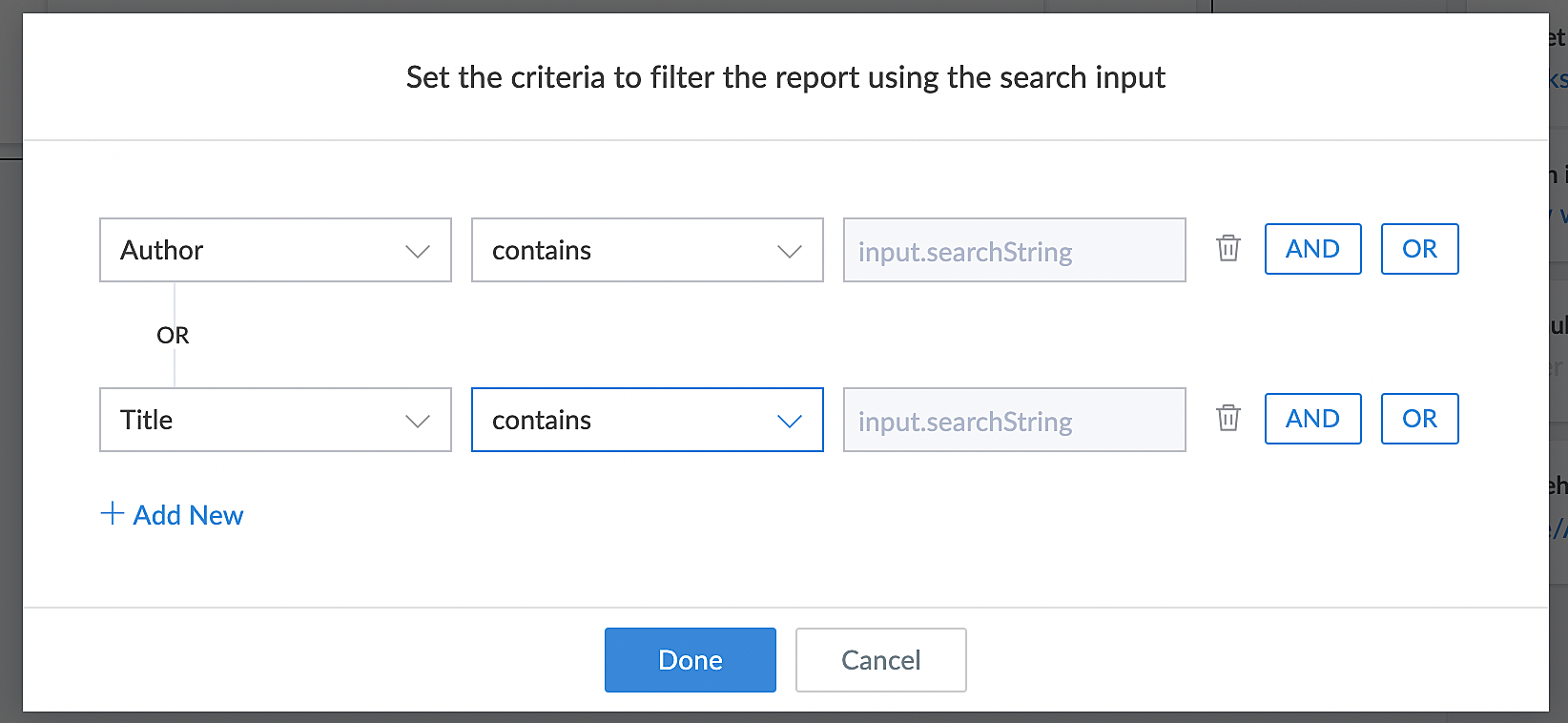Add a new criteria row via Add New
Viewport: 1568px width, 723px height.
[188, 515]
